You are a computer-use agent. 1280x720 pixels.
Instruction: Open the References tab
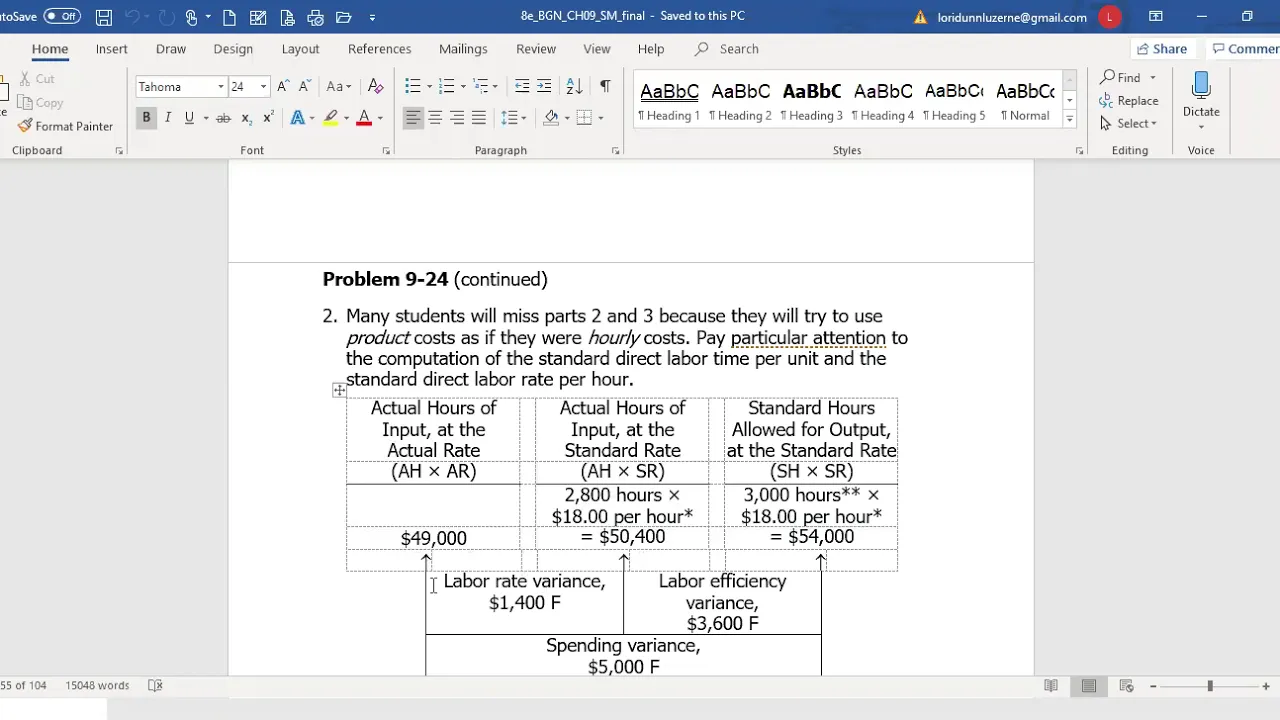coord(379,49)
